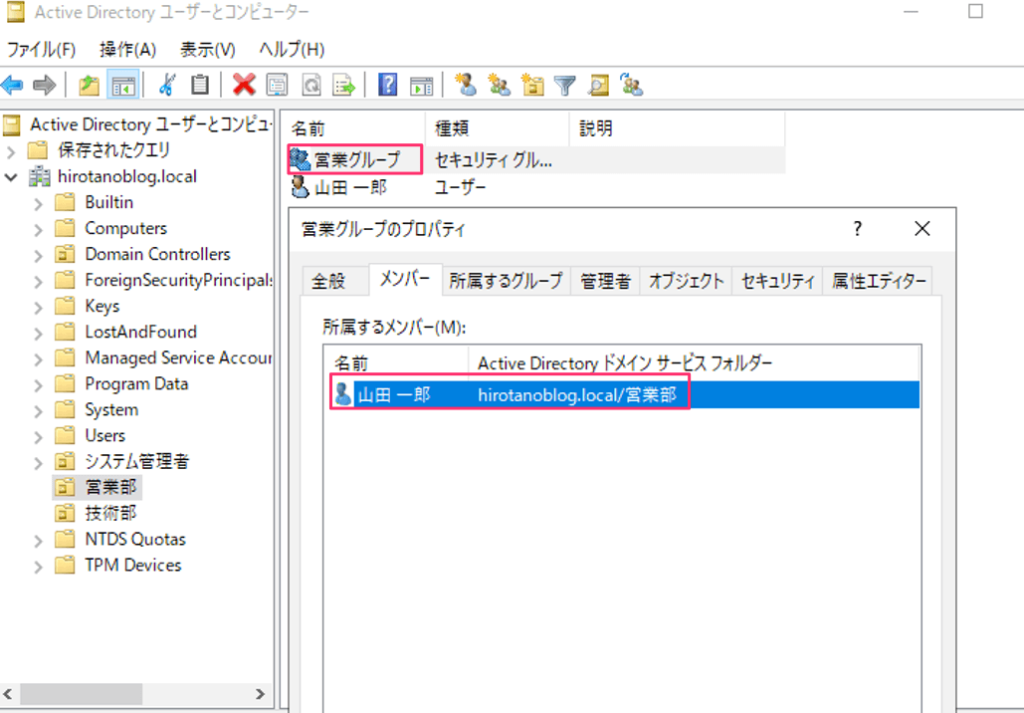Viewport: 1024px width, 713px height.
Task: Select 山田 一郎 member in properties dialog
Action: point(625,395)
